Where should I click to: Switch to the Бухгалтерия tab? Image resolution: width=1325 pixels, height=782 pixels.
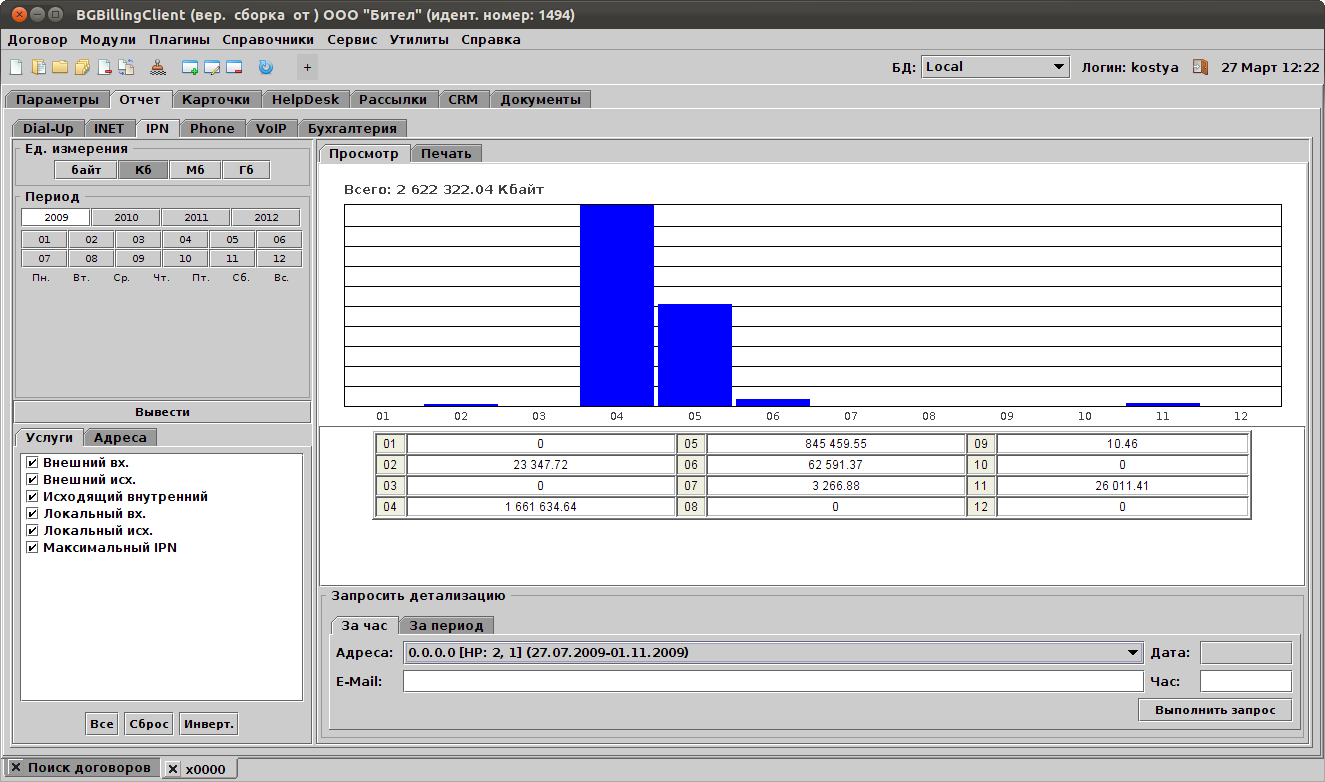(x=353, y=128)
